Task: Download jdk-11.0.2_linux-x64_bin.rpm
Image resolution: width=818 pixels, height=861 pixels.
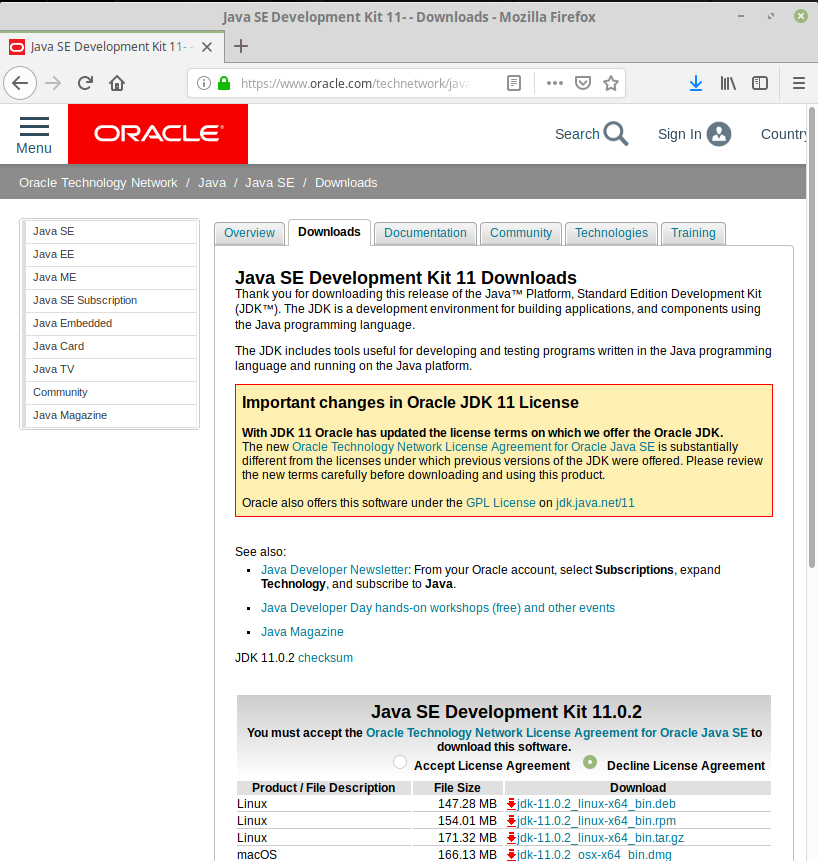Action: [x=596, y=821]
